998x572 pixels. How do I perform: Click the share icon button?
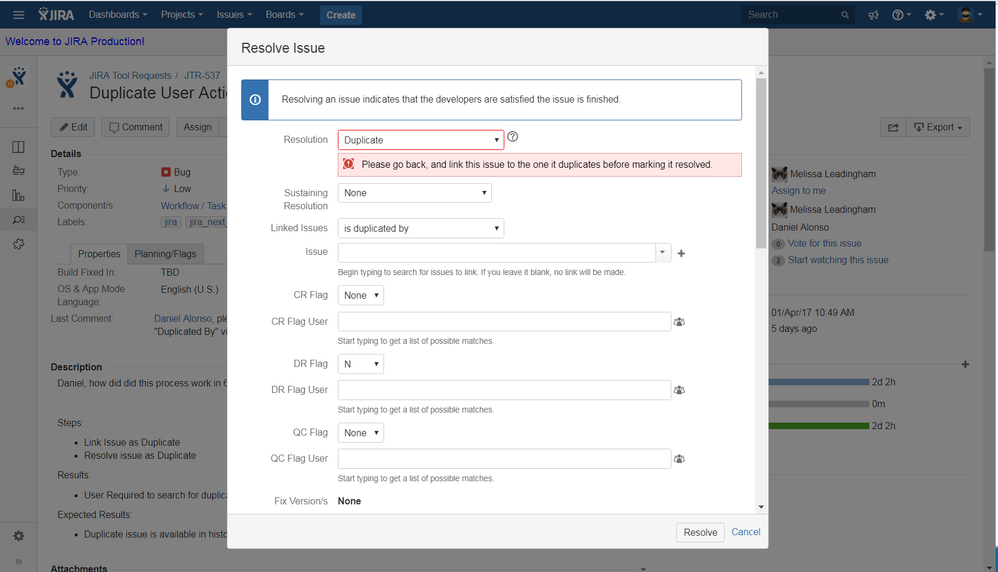pyautogui.click(x=894, y=127)
